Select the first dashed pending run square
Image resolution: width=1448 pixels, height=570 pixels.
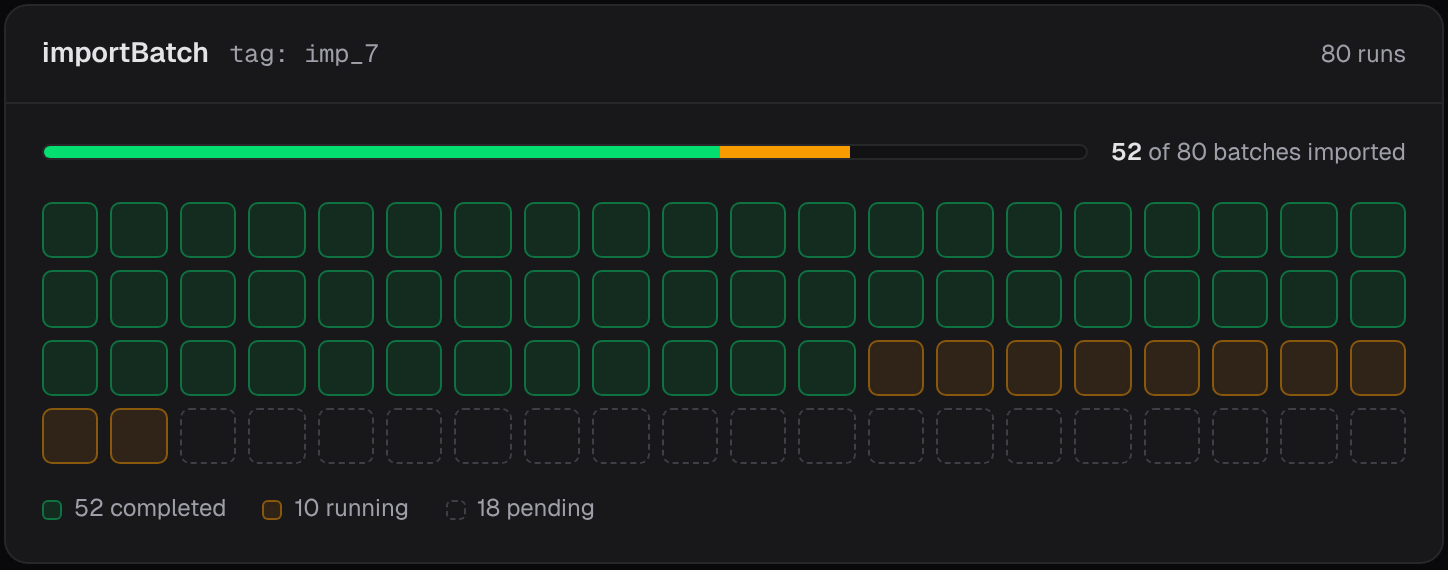click(208, 436)
